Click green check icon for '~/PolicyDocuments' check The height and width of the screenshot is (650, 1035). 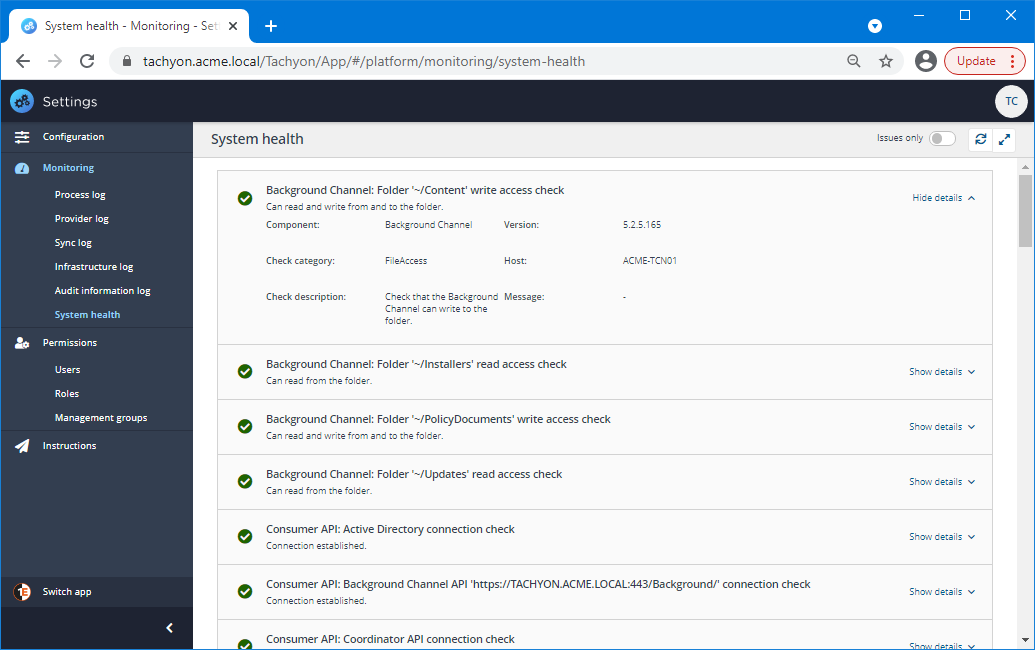(x=245, y=426)
